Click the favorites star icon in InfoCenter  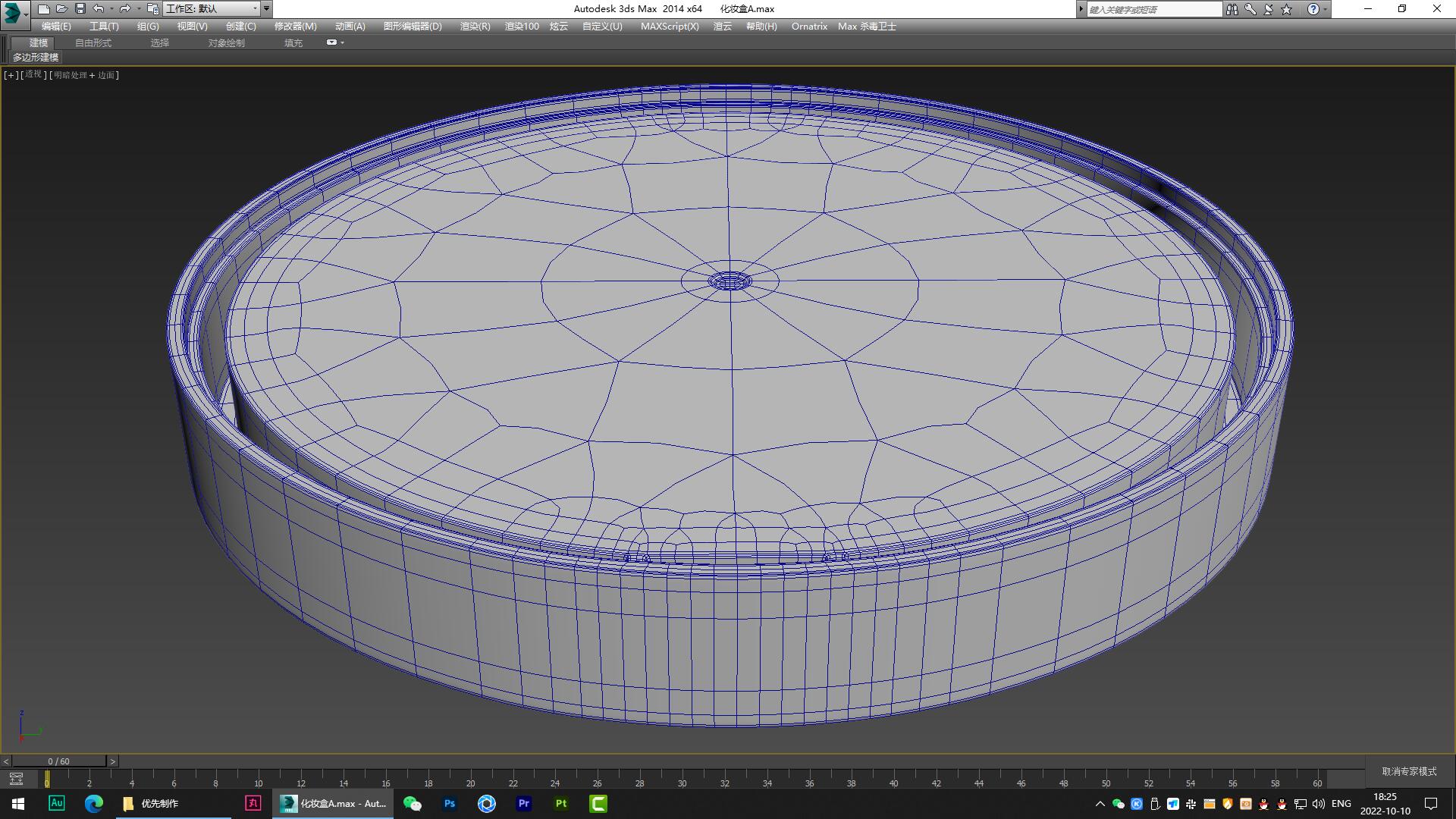[x=1285, y=9]
